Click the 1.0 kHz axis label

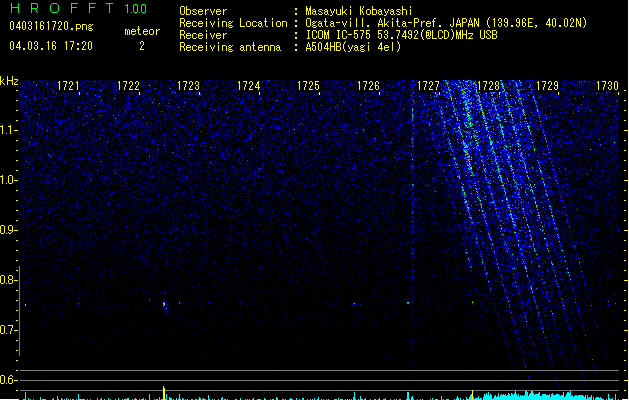8,180
